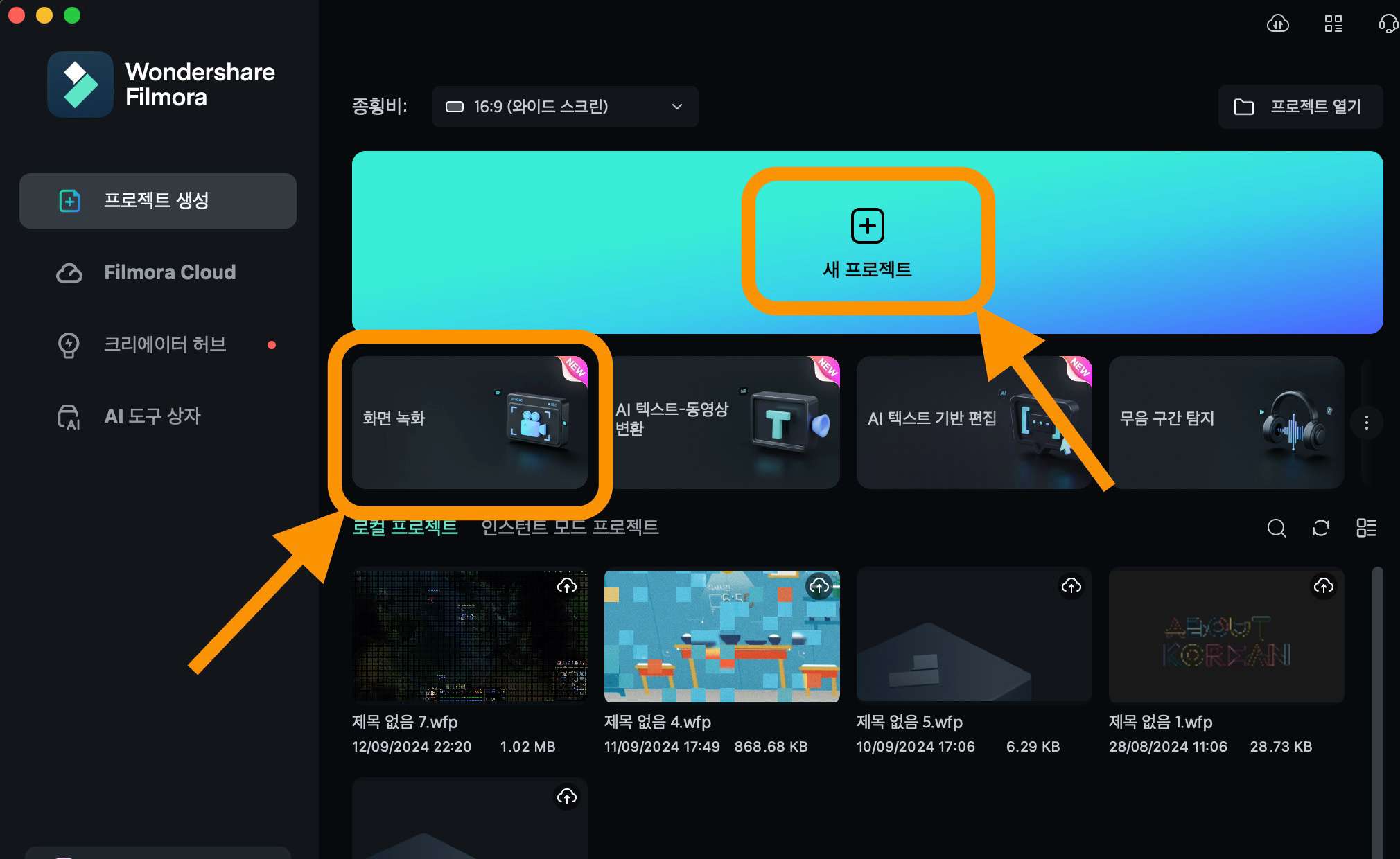Open the AI 텍스트 기반 편집 card
This screenshot has width=1400, height=859.
tap(974, 423)
